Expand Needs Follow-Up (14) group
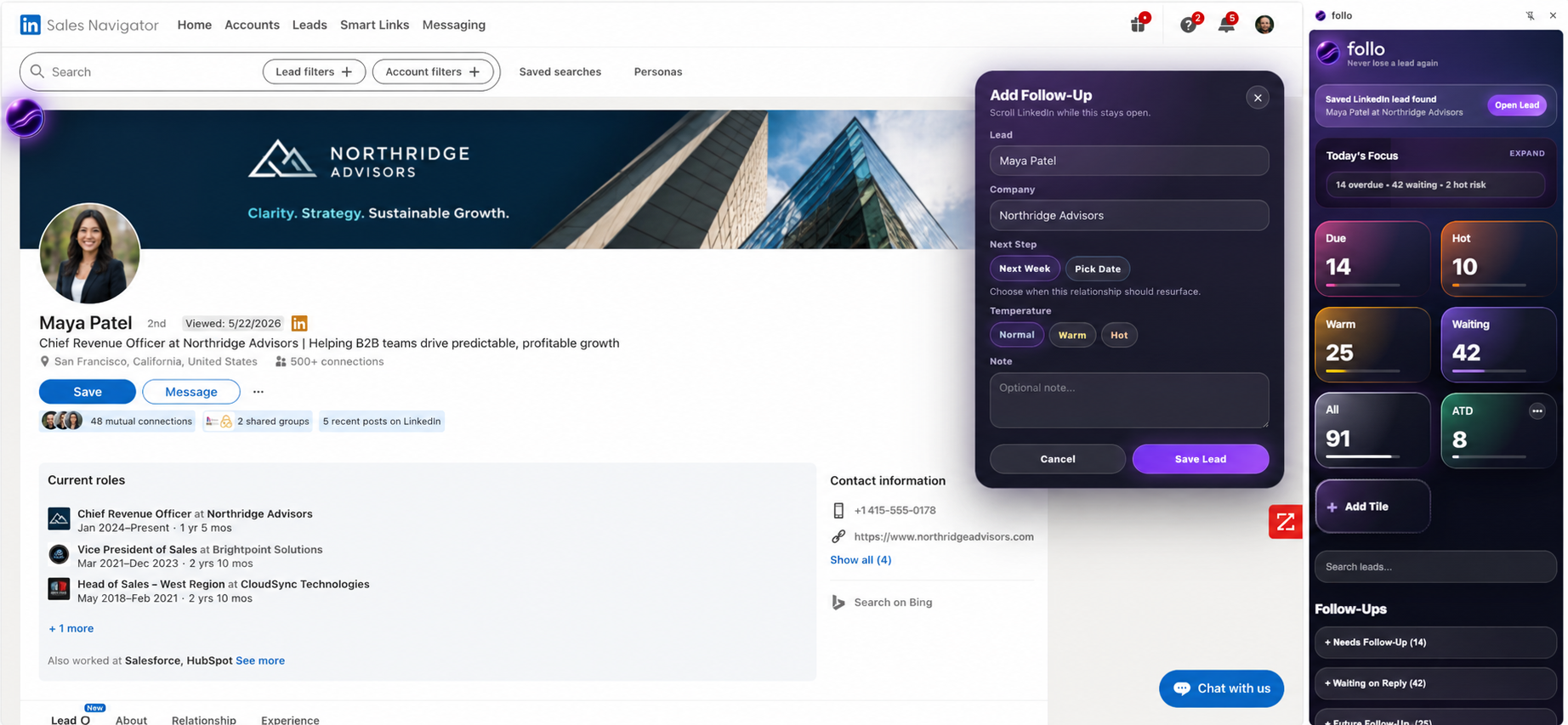This screenshot has width=1568, height=725. tap(1435, 643)
